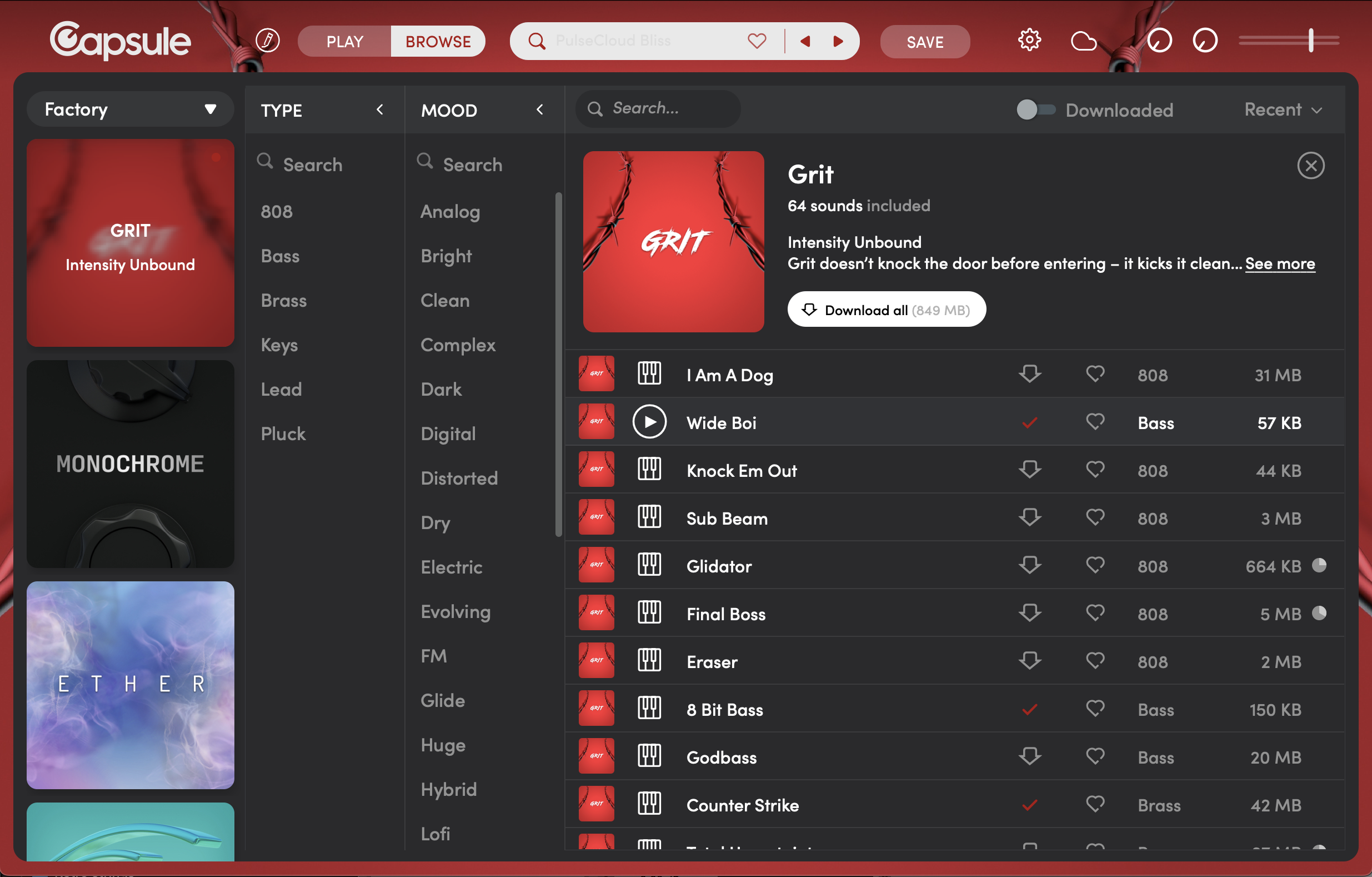Viewport: 1372px width, 877px height.
Task: Select the Distorted mood filter
Action: click(x=459, y=478)
